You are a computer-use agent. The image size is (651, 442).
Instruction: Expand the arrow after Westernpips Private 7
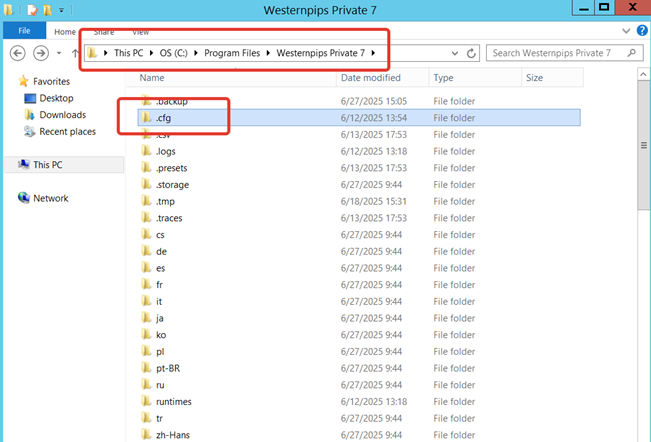(x=373, y=53)
